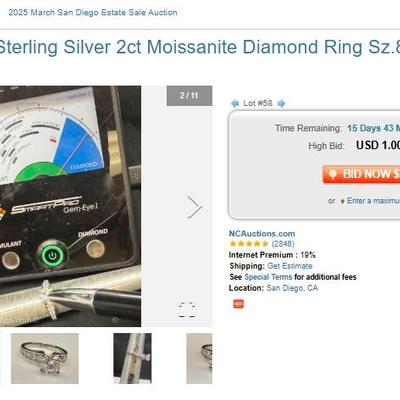Click green arrow beside Enter a maximum

click(342, 201)
